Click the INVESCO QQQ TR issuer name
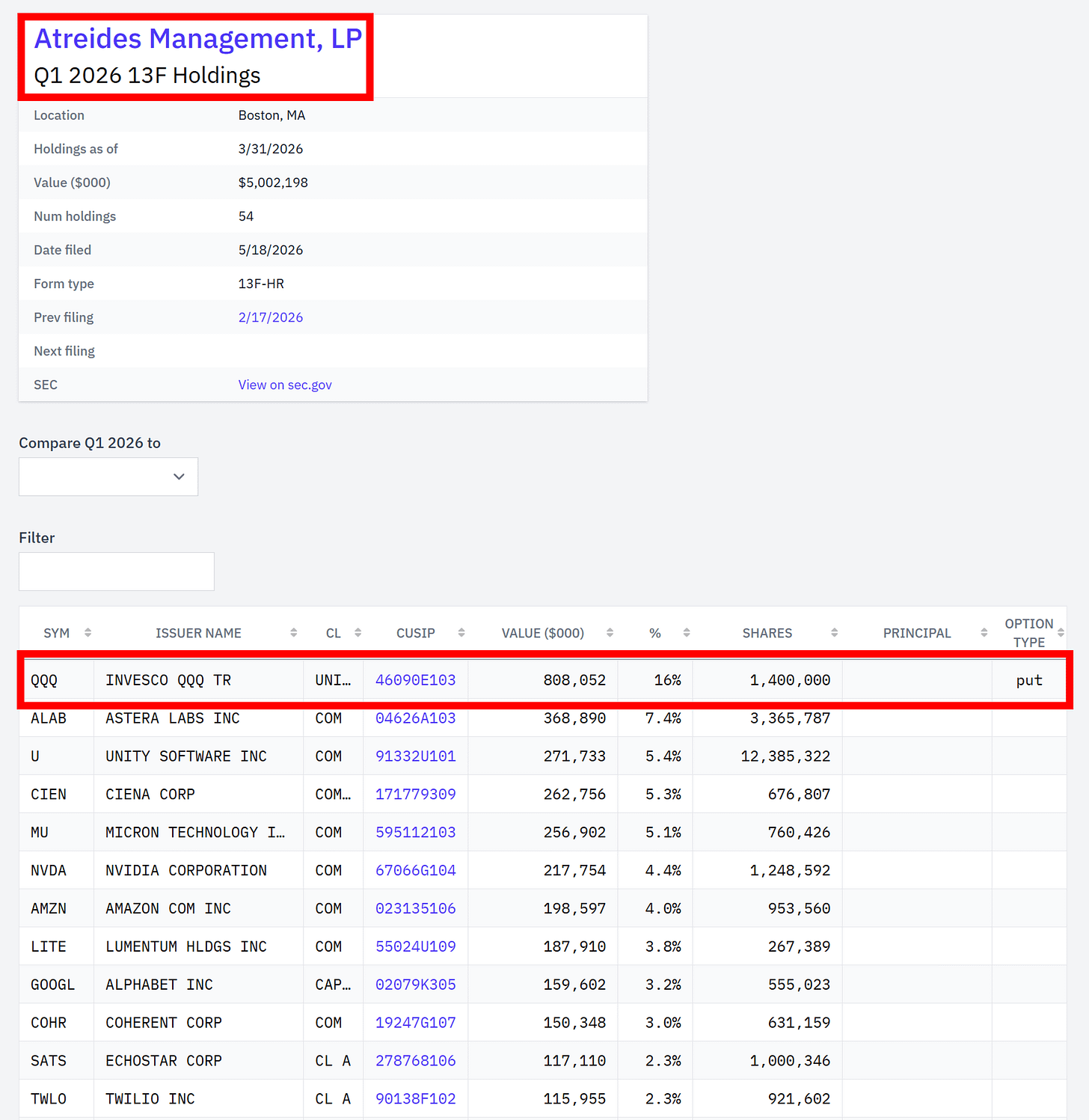The height and width of the screenshot is (1120, 1089). [x=168, y=680]
